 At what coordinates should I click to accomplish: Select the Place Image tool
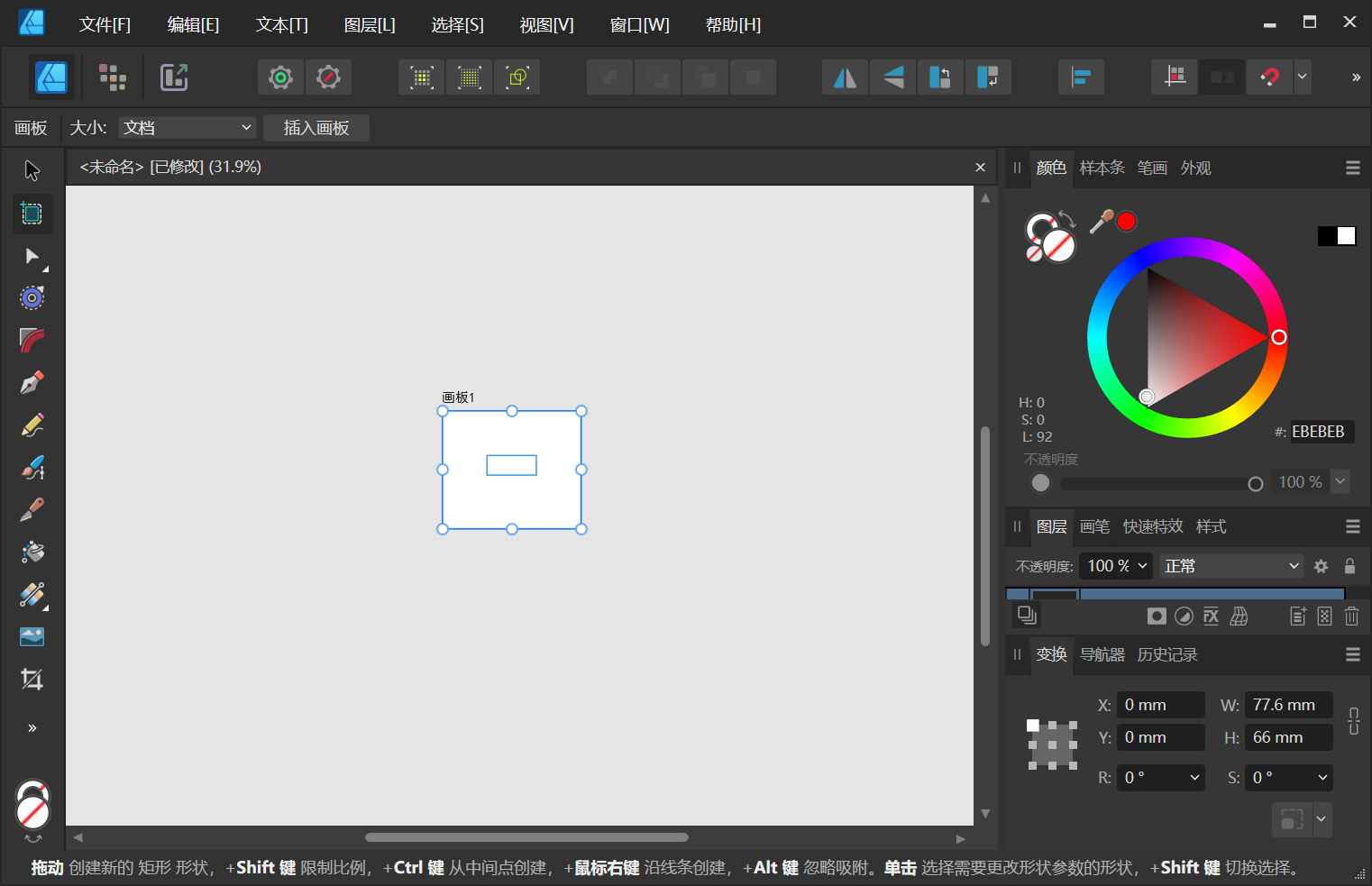point(32,636)
